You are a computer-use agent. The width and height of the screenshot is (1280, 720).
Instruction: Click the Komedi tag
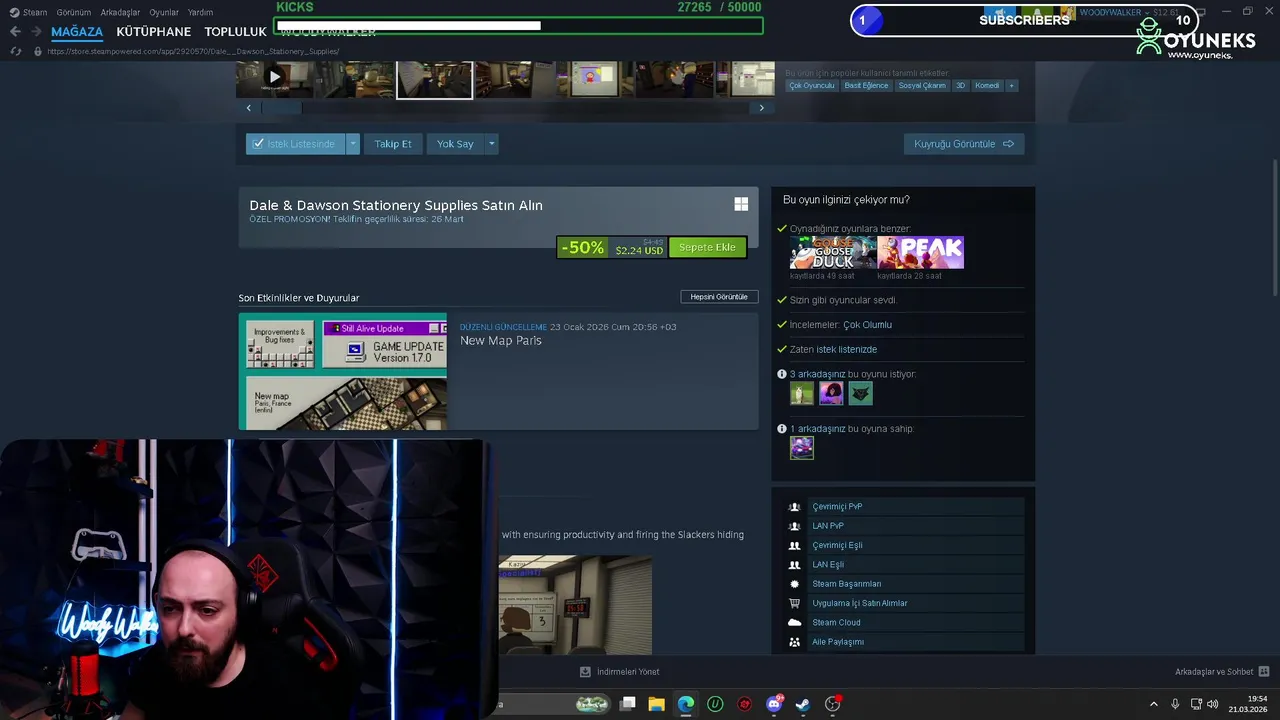tap(987, 86)
